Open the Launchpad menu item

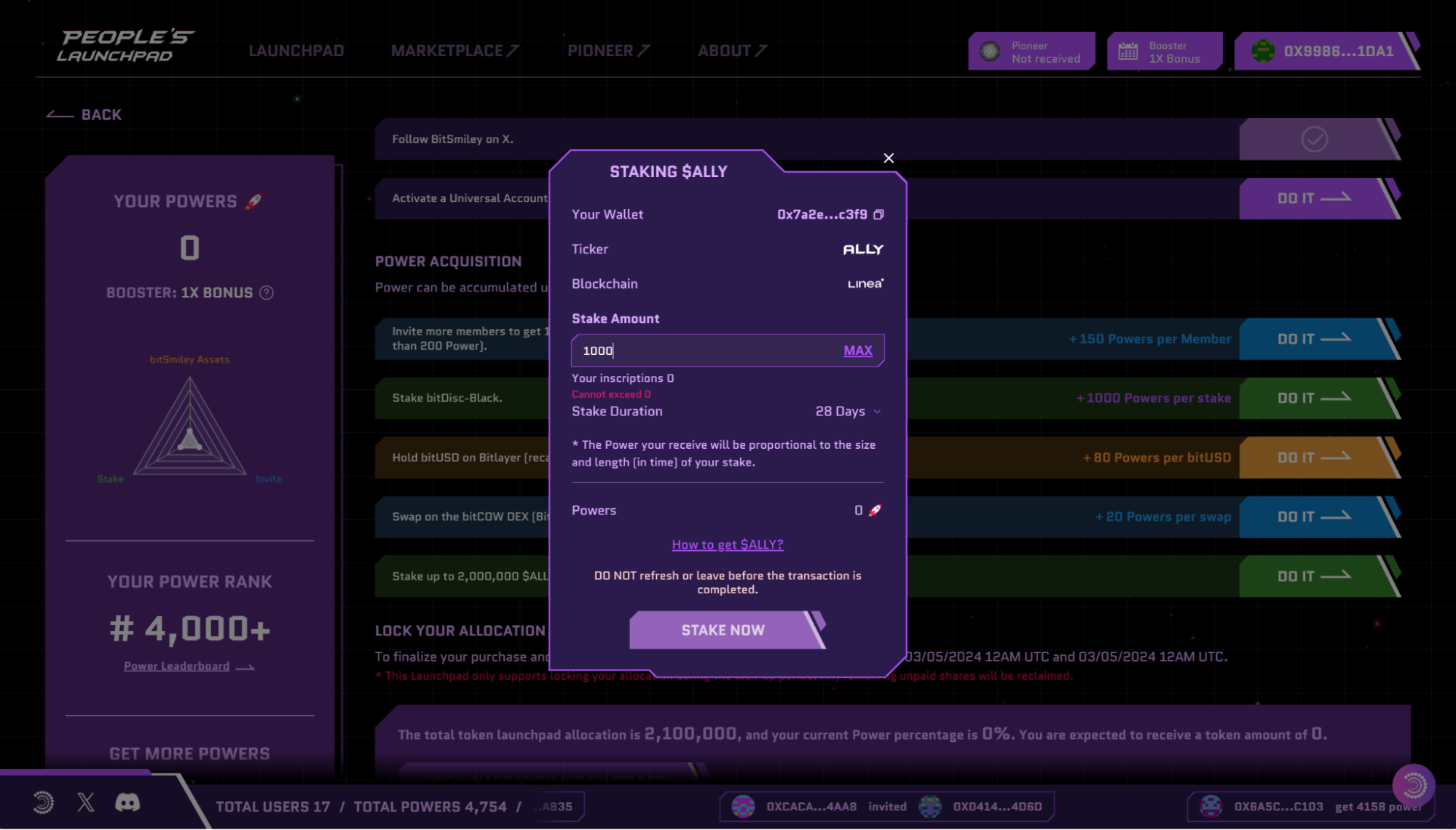pyautogui.click(x=296, y=51)
